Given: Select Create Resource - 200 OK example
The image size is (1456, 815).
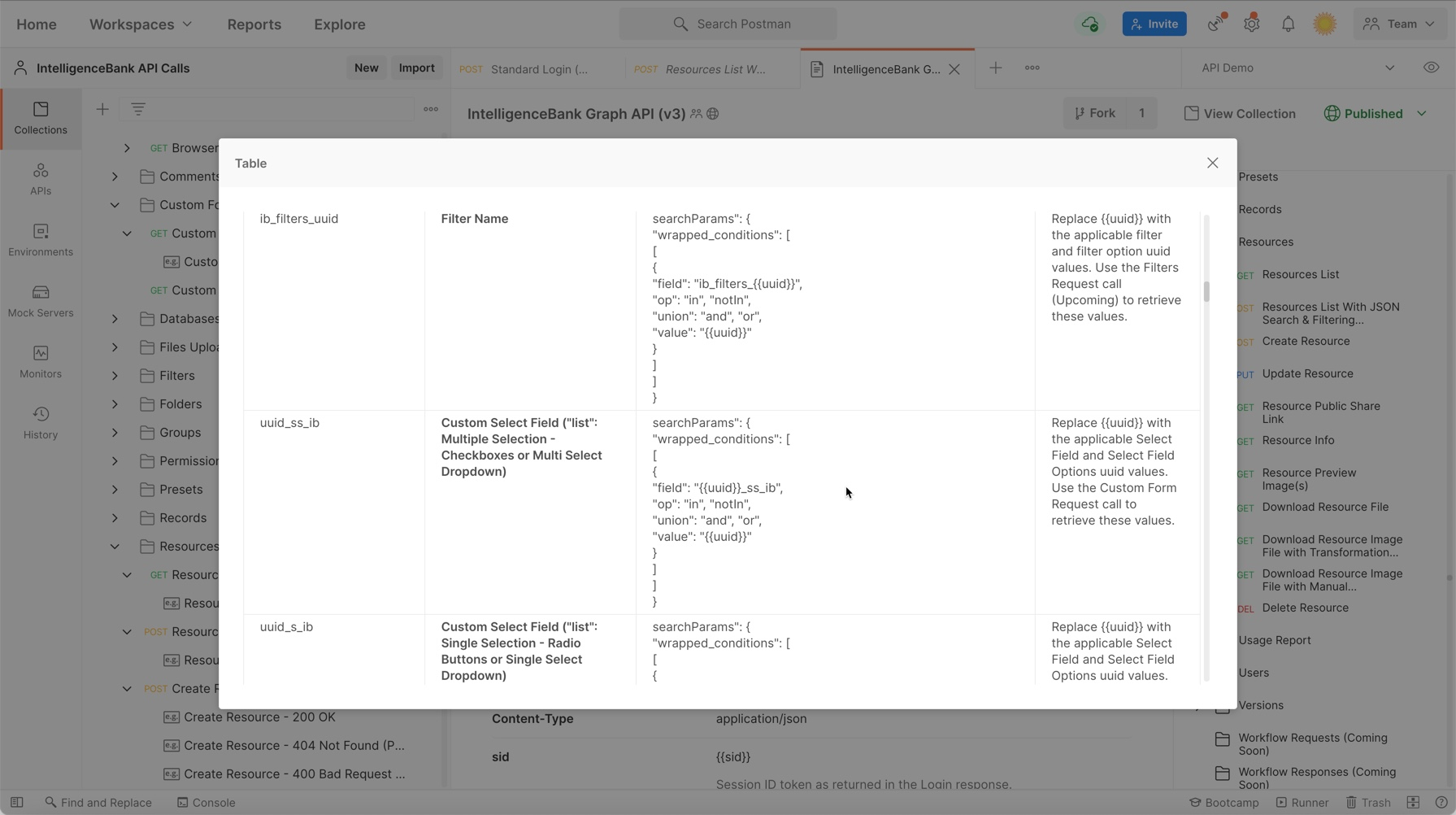Looking at the screenshot, I should [259, 717].
